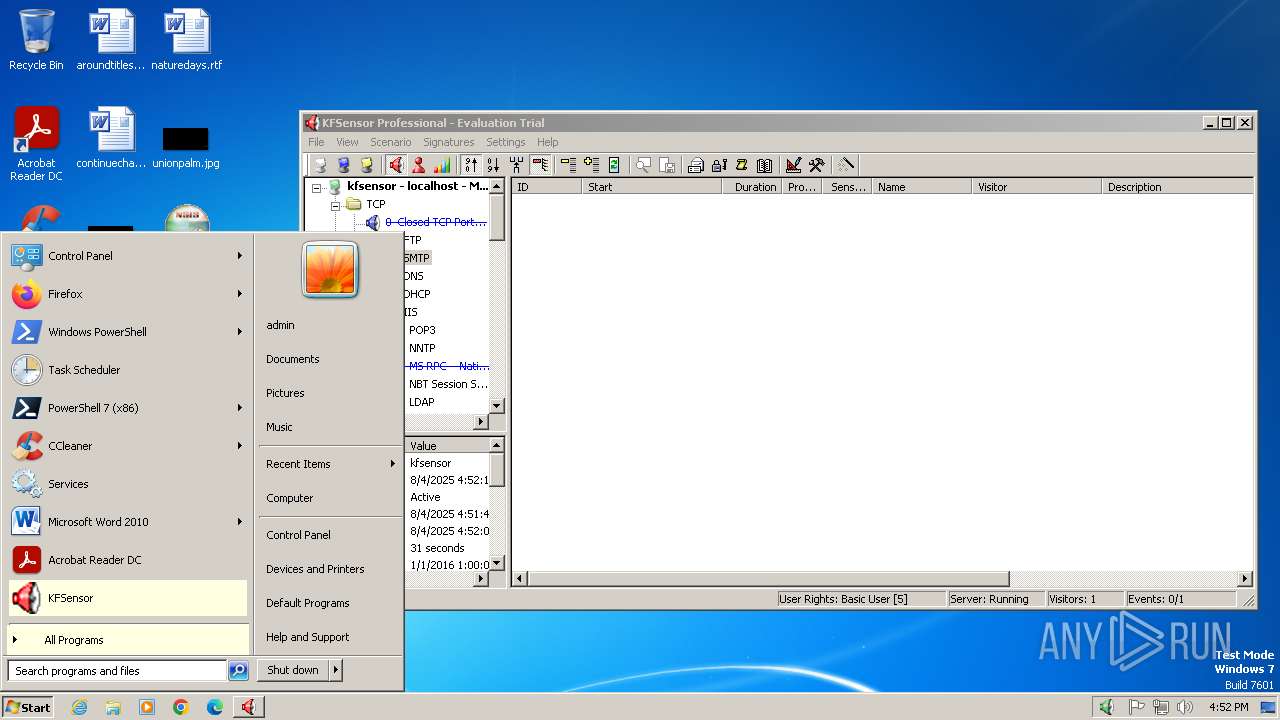This screenshot has width=1280, height=720.
Task: Open the Scenario menu
Action: (391, 142)
